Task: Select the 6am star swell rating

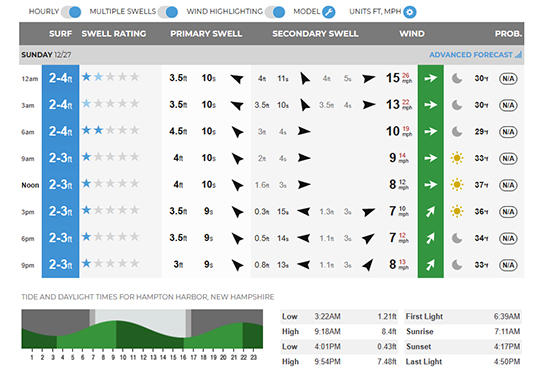Action: [110, 130]
